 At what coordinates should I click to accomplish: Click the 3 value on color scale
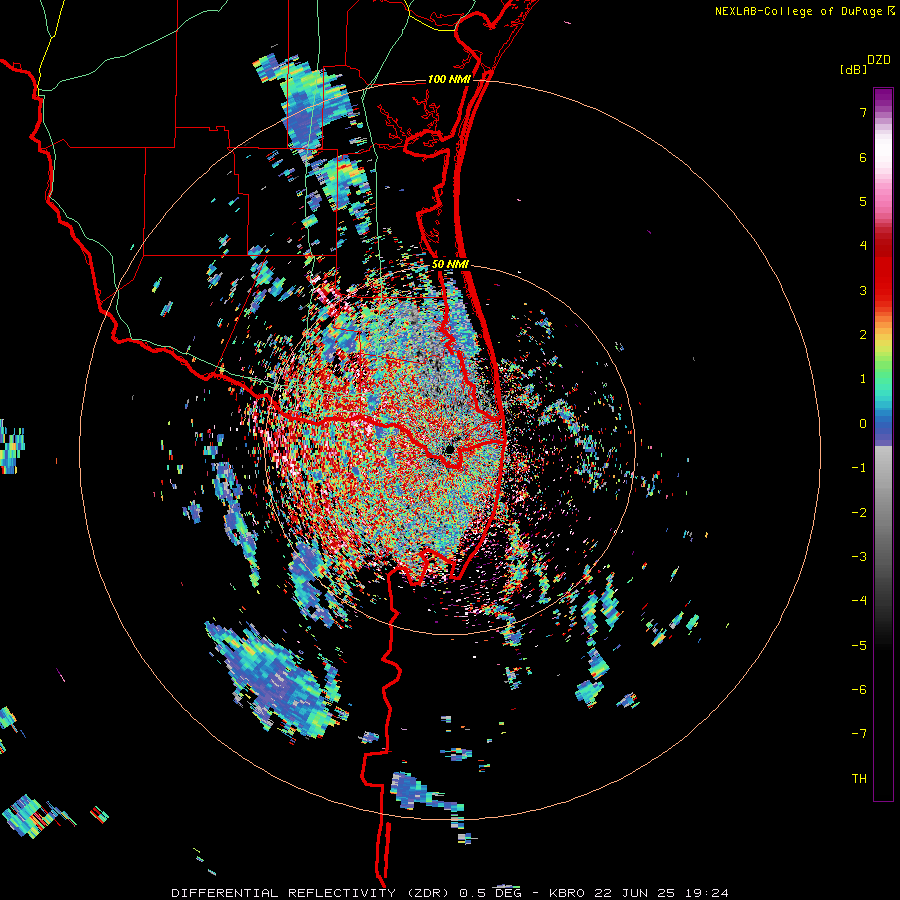[x=863, y=290]
